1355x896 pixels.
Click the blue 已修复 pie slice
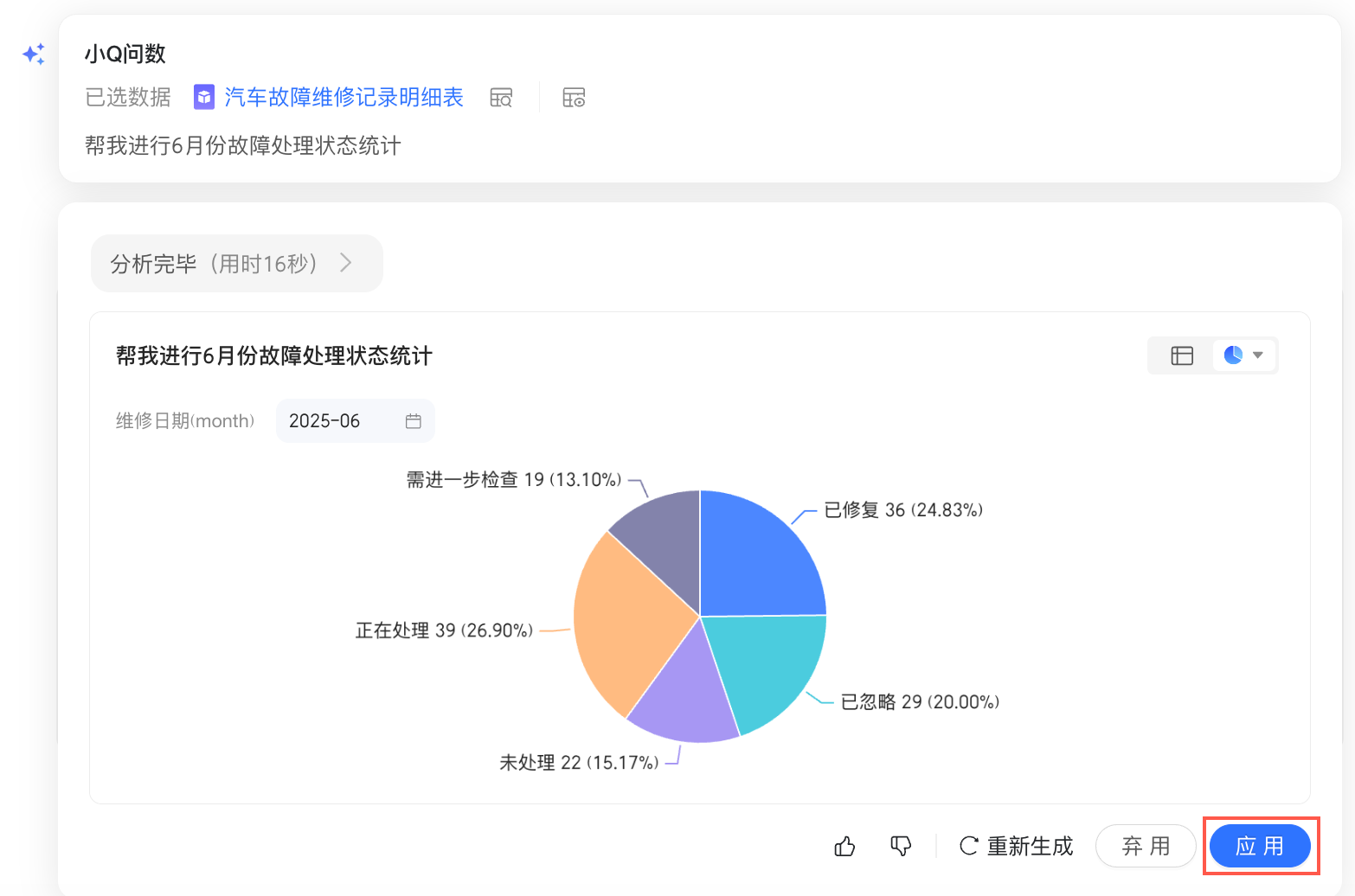[757, 562]
